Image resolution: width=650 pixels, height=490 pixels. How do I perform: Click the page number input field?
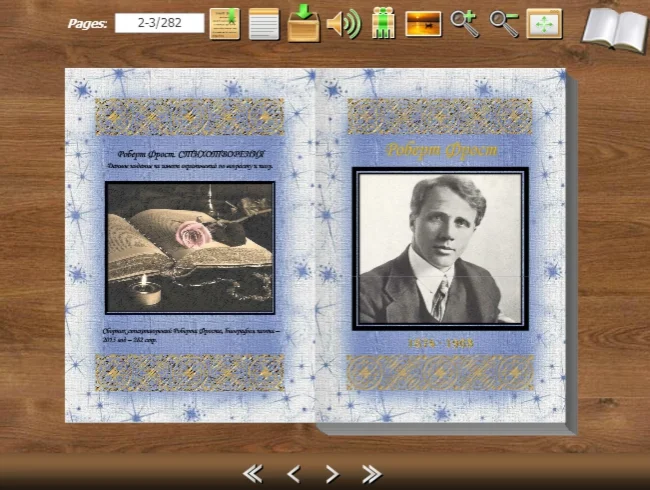(x=160, y=23)
